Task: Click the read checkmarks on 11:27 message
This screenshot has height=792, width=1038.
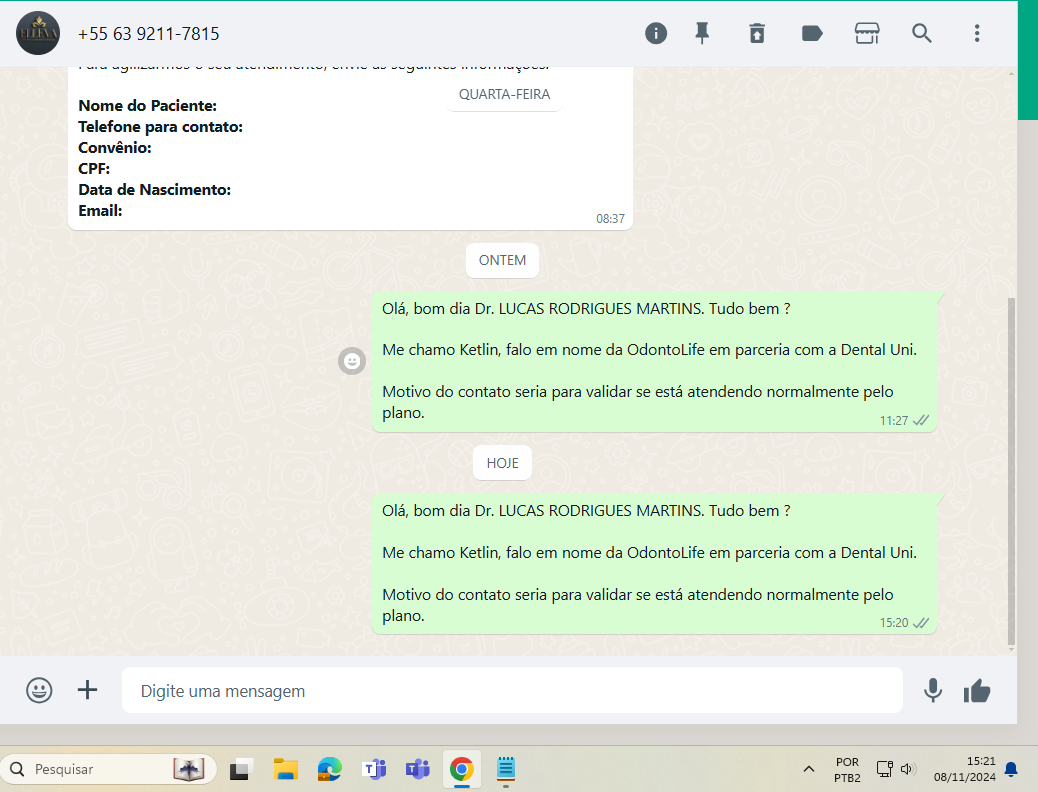Action: pos(921,421)
